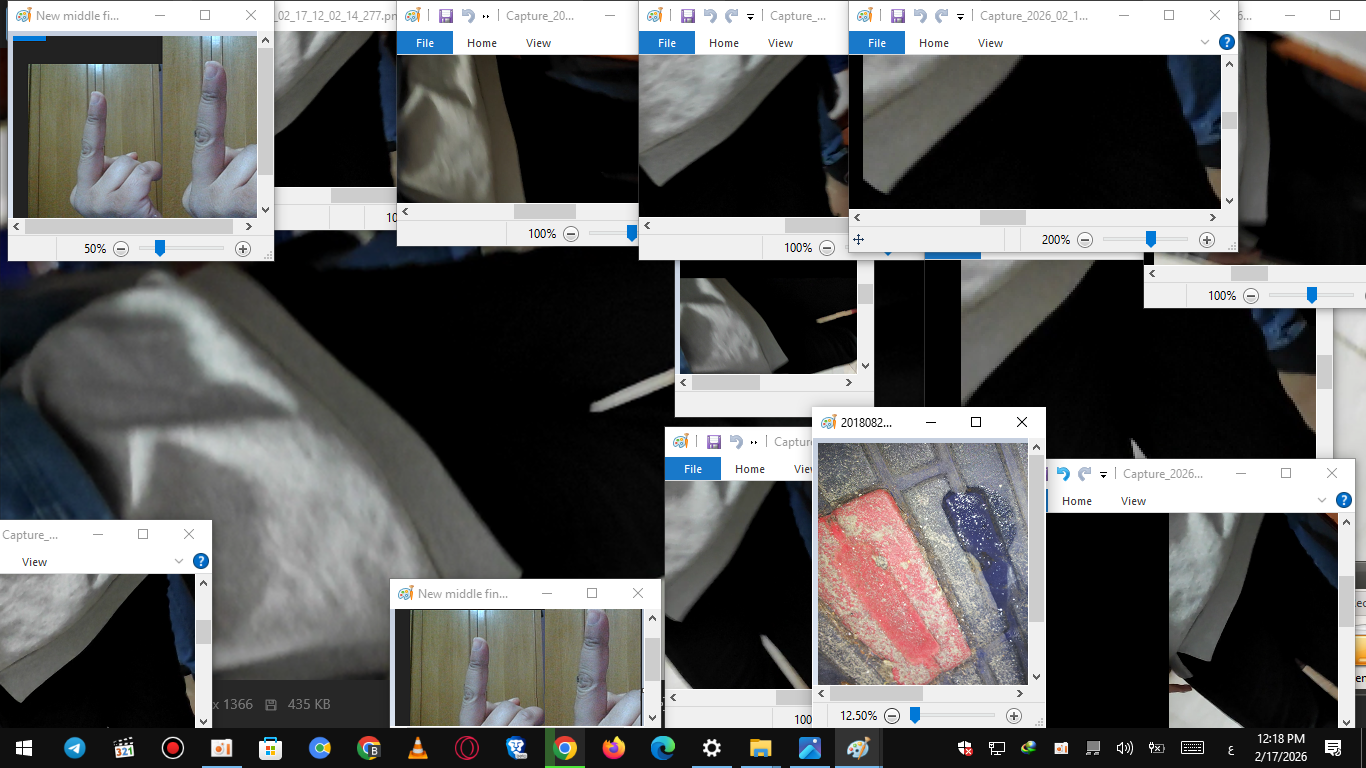Image resolution: width=1366 pixels, height=768 pixels.
Task: Collapse the ribbon chevron in the 200% zoom Paint window
Action: tap(1205, 42)
